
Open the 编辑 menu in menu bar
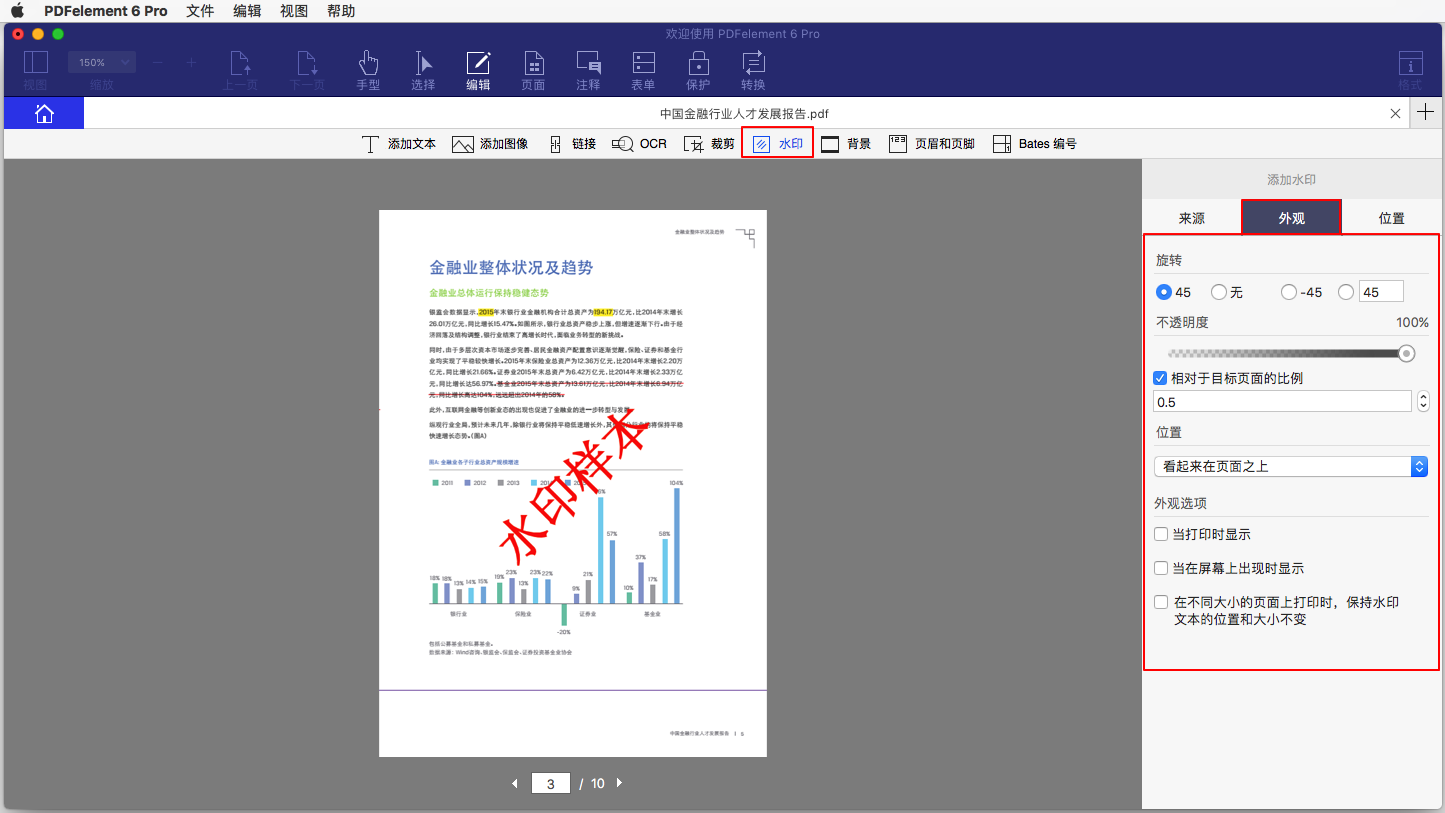click(x=246, y=11)
